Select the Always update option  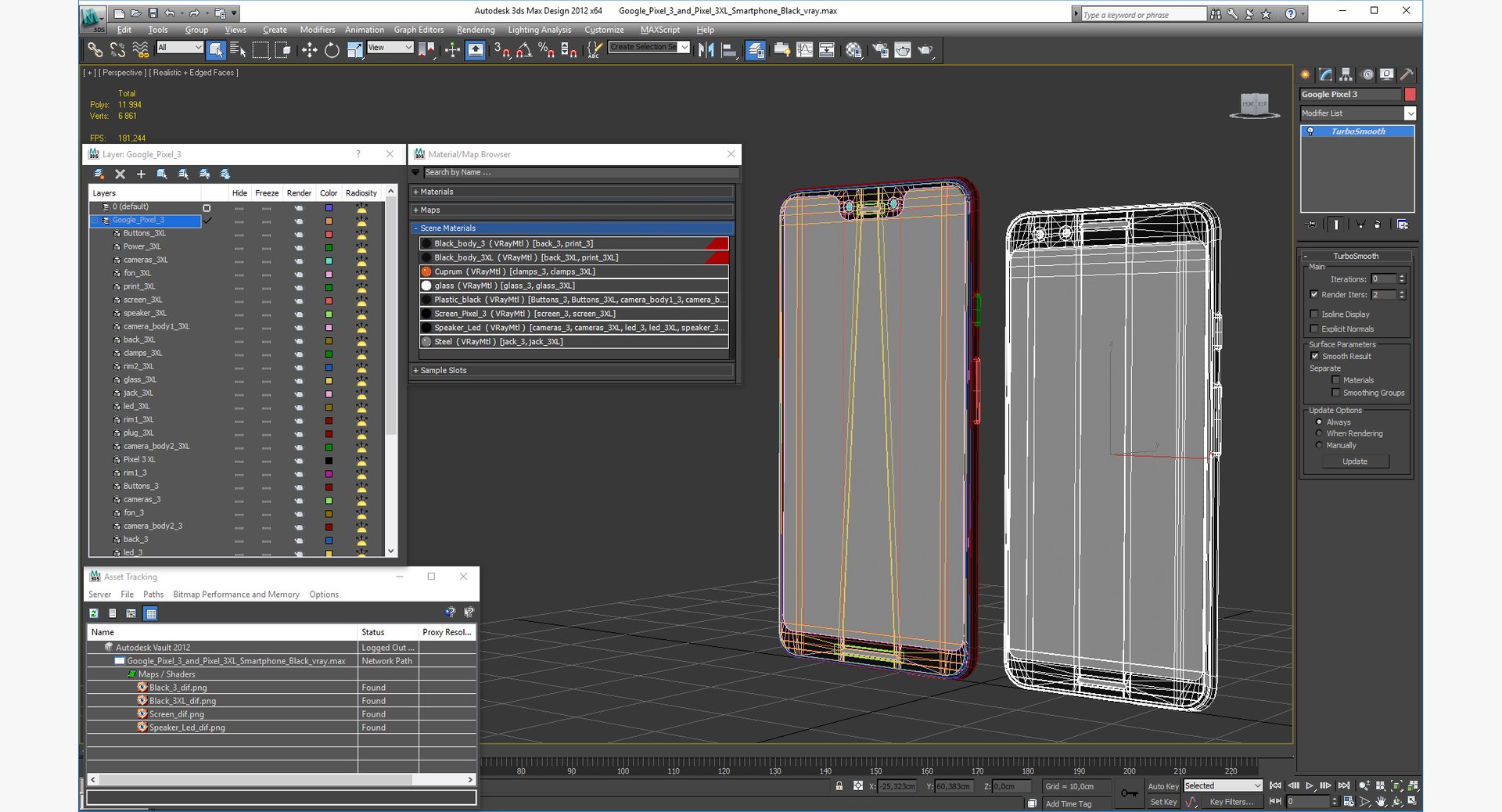pos(1319,422)
